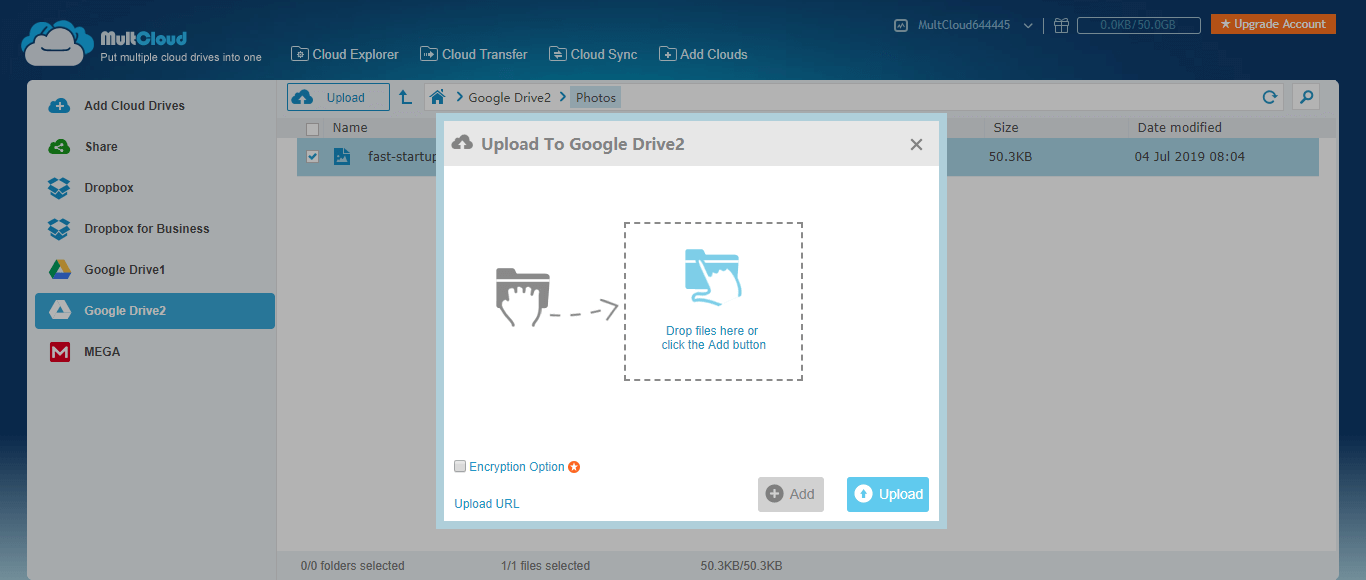Click the Photos breadcrumb

tap(596, 98)
